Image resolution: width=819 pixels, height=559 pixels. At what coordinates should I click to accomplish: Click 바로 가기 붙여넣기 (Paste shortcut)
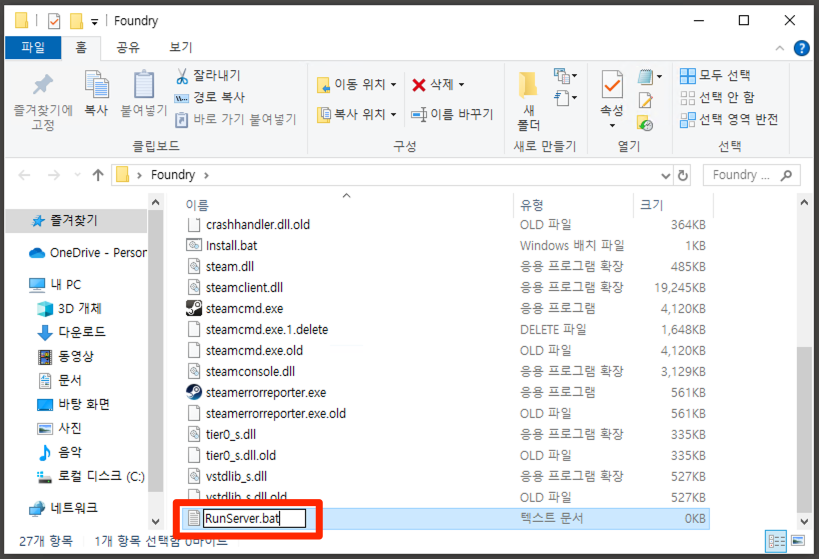[235, 120]
